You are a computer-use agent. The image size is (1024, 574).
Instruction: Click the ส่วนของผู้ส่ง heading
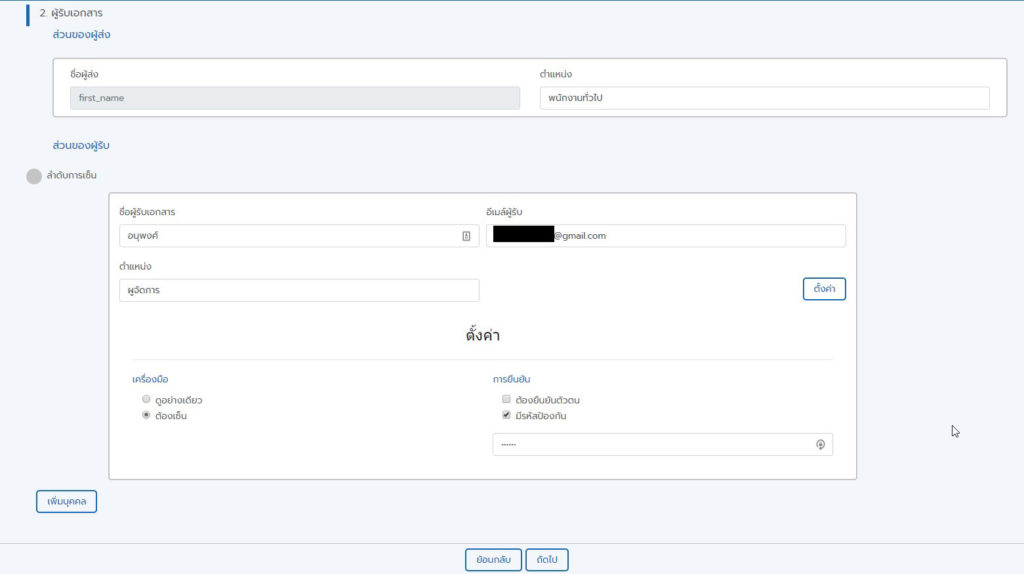click(81, 35)
